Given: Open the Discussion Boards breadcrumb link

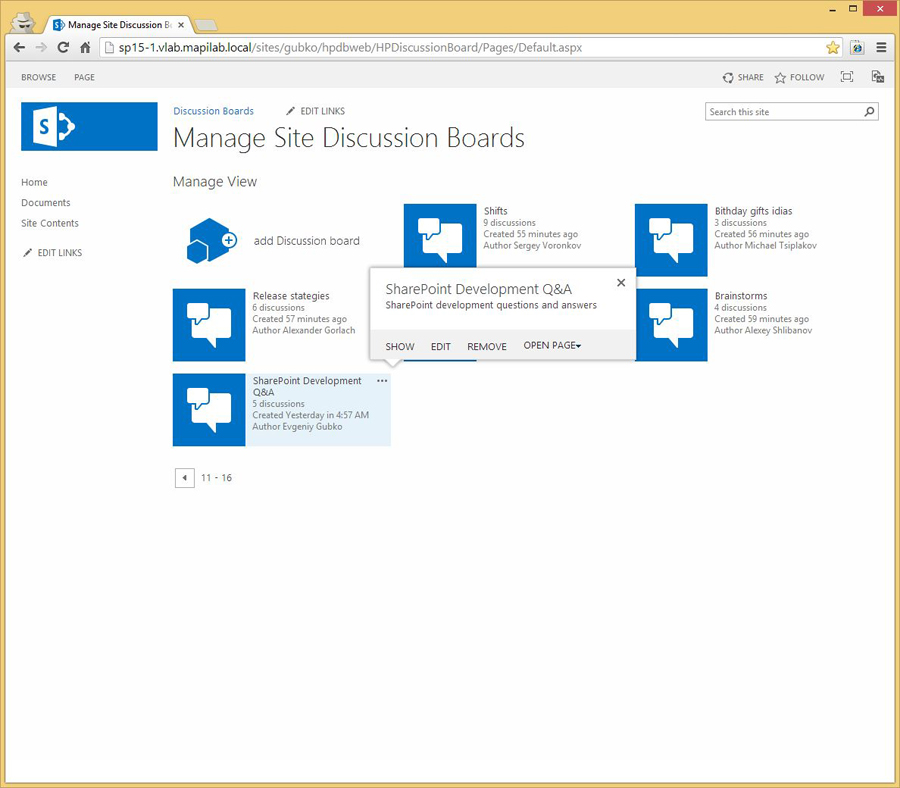Looking at the screenshot, I should tap(214, 111).
